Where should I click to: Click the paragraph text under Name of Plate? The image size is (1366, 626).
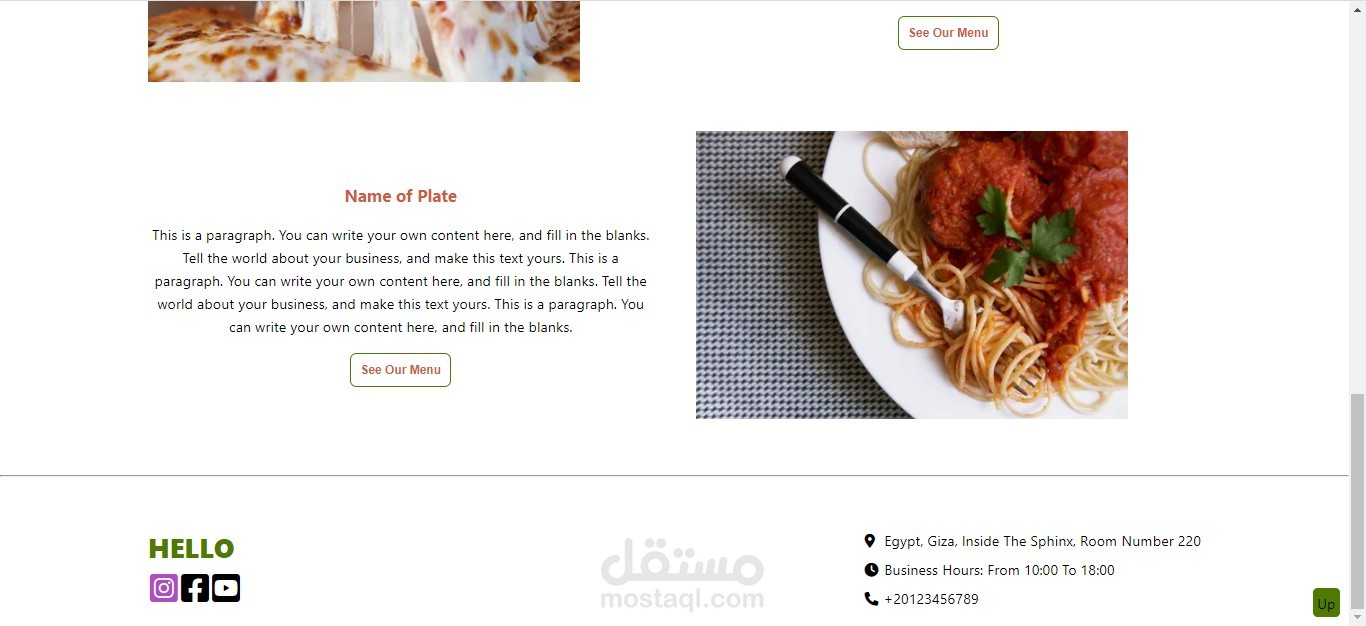coord(401,281)
